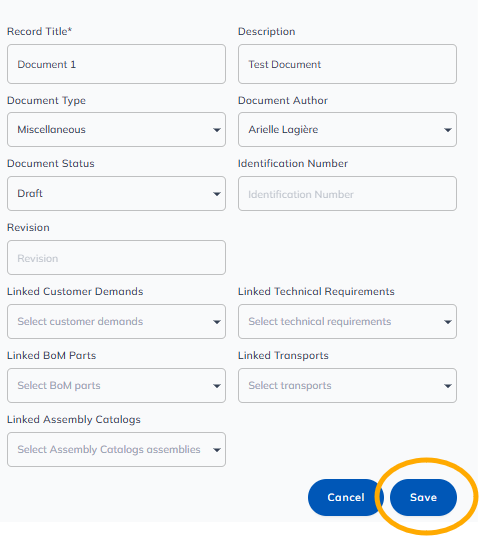The height and width of the screenshot is (537, 480).
Task: Open Document Status dropdown set to Draft
Action: [116, 193]
